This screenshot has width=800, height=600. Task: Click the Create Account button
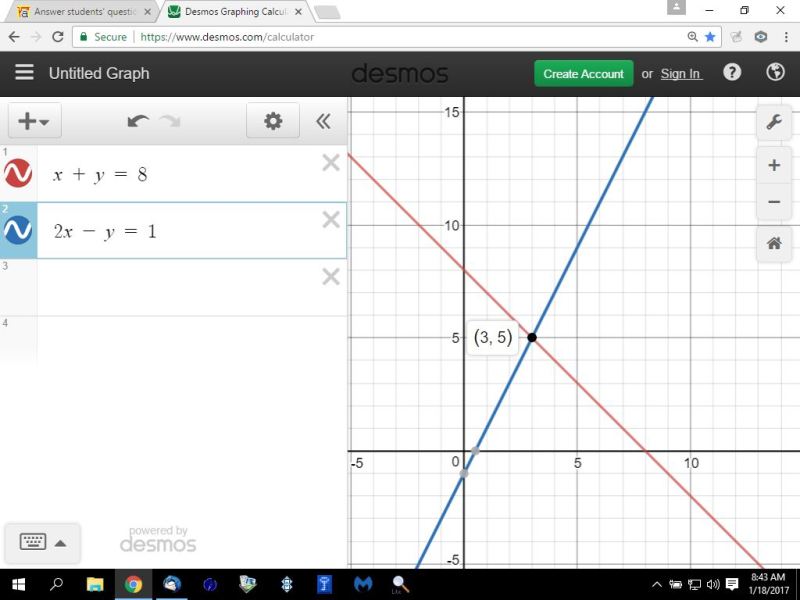point(584,74)
